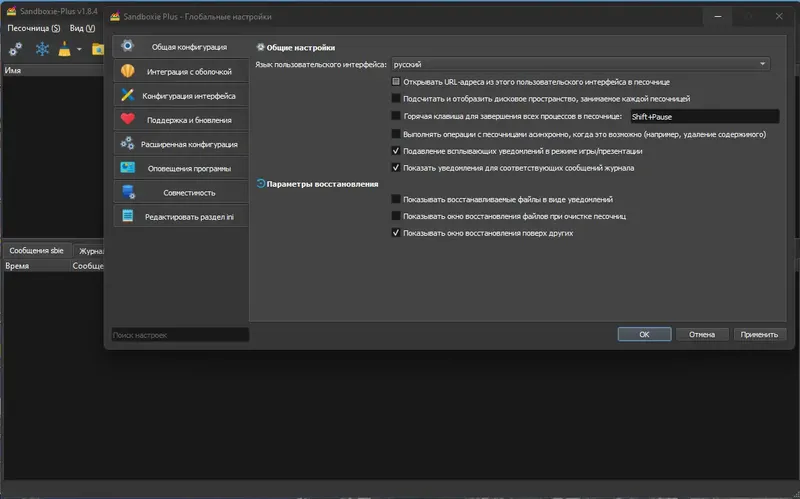
Task: Open the Вид menu
Action: (82, 28)
